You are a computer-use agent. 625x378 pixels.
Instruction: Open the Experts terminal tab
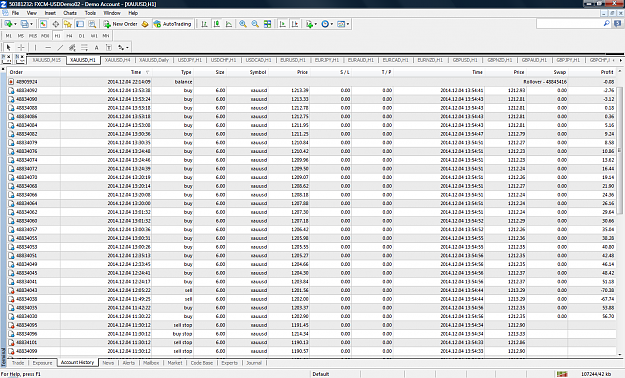[230, 363]
